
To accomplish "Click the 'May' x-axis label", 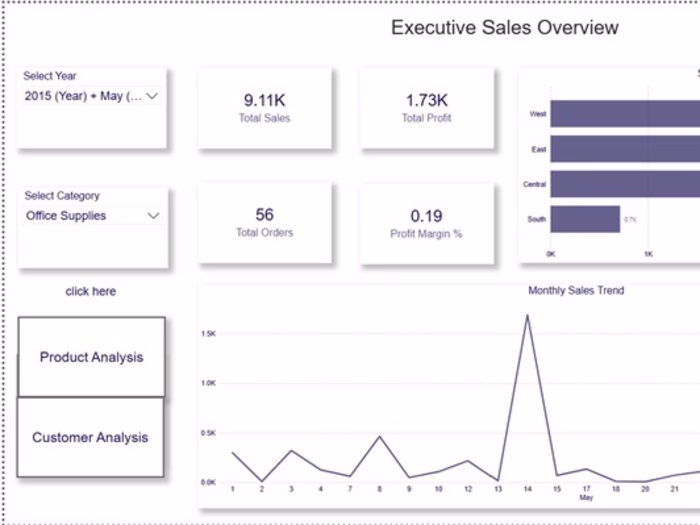I will (x=586, y=497).
